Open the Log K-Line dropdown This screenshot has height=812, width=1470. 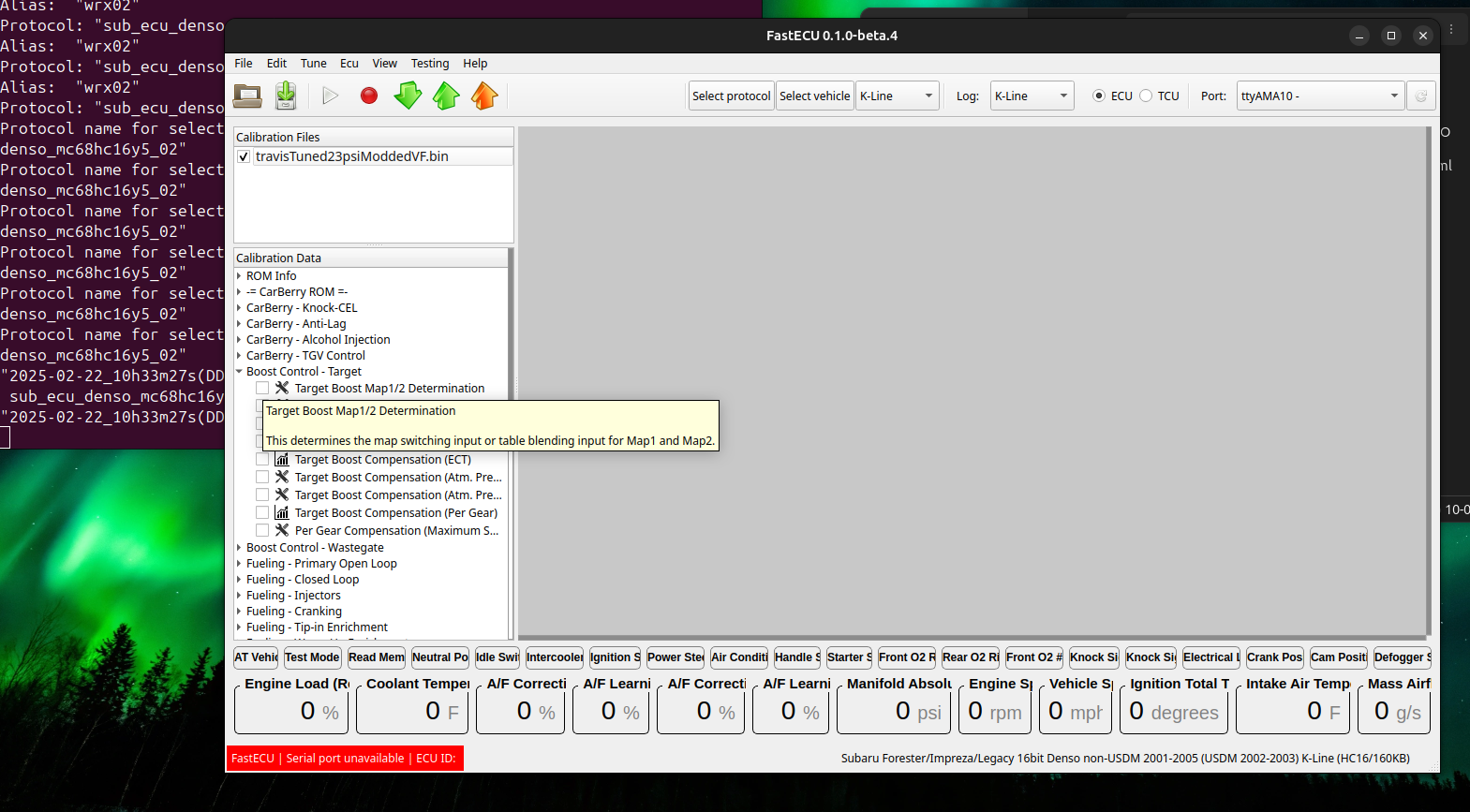[x=1032, y=96]
